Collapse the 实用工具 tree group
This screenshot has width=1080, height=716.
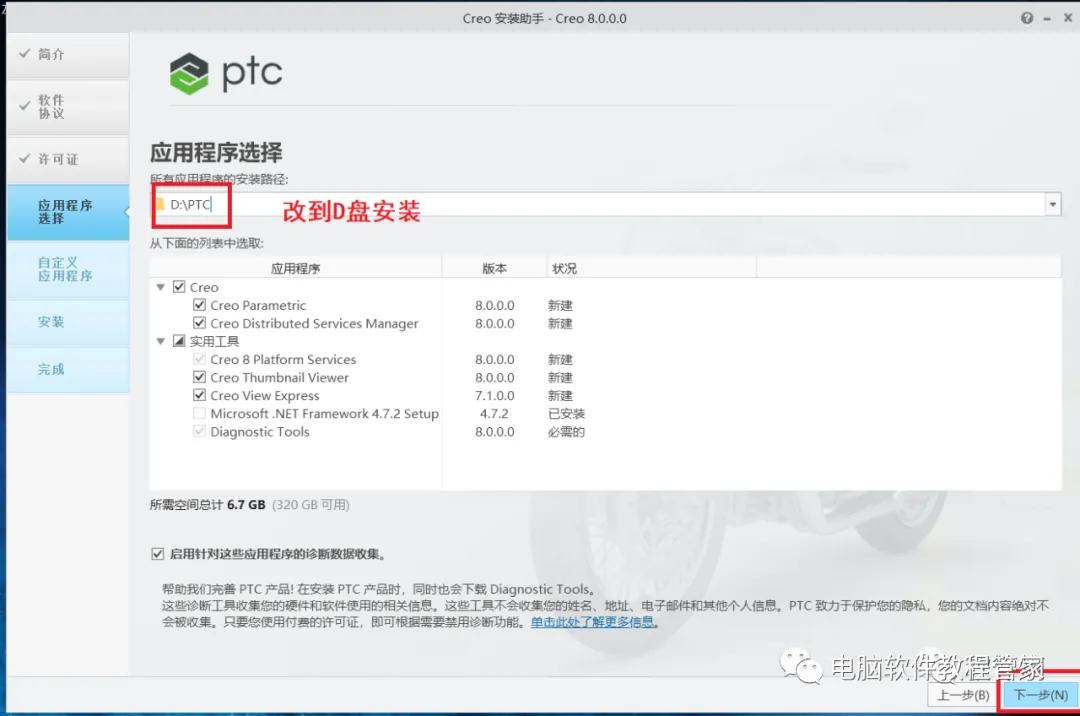pyautogui.click(x=160, y=341)
